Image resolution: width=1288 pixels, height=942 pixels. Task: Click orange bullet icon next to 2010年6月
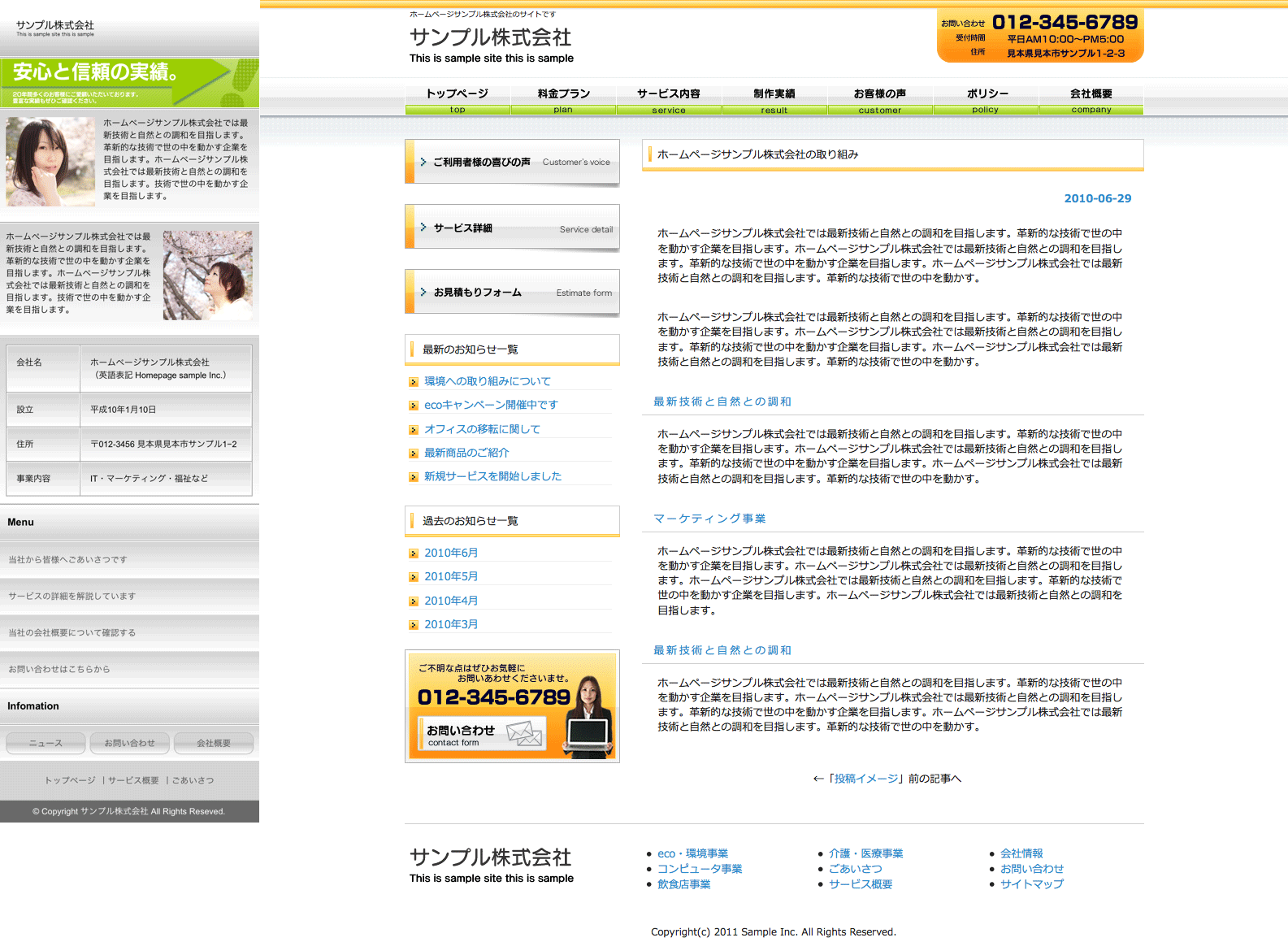tap(414, 553)
